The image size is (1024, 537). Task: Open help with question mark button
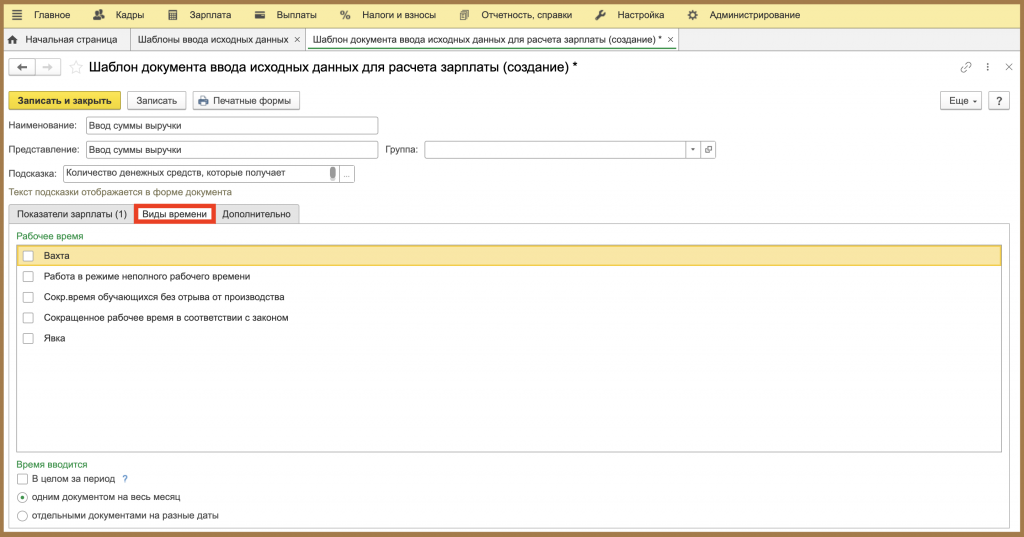(999, 101)
